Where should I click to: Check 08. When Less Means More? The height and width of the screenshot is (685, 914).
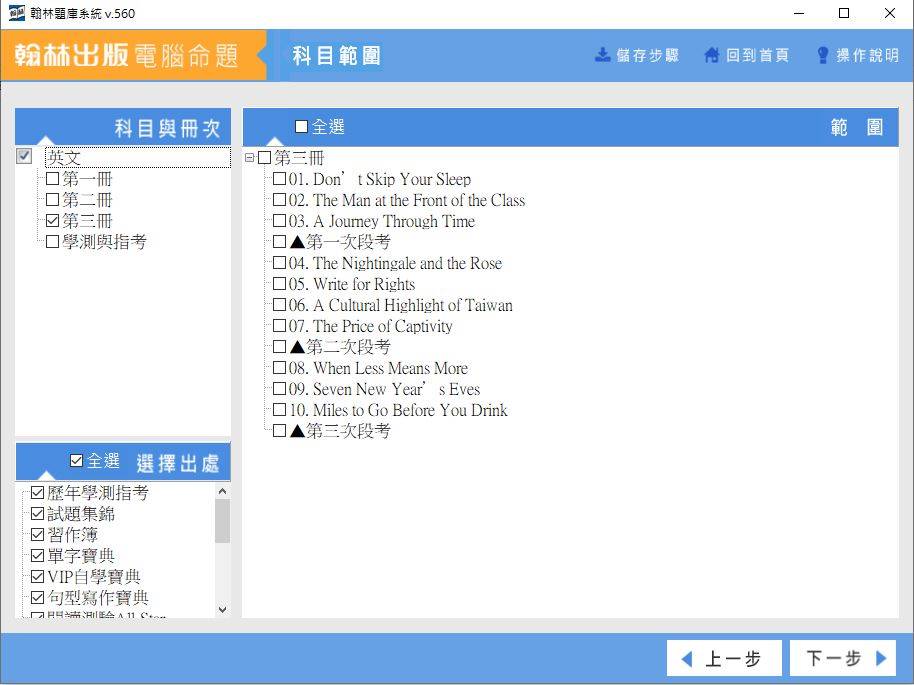pyautogui.click(x=280, y=367)
